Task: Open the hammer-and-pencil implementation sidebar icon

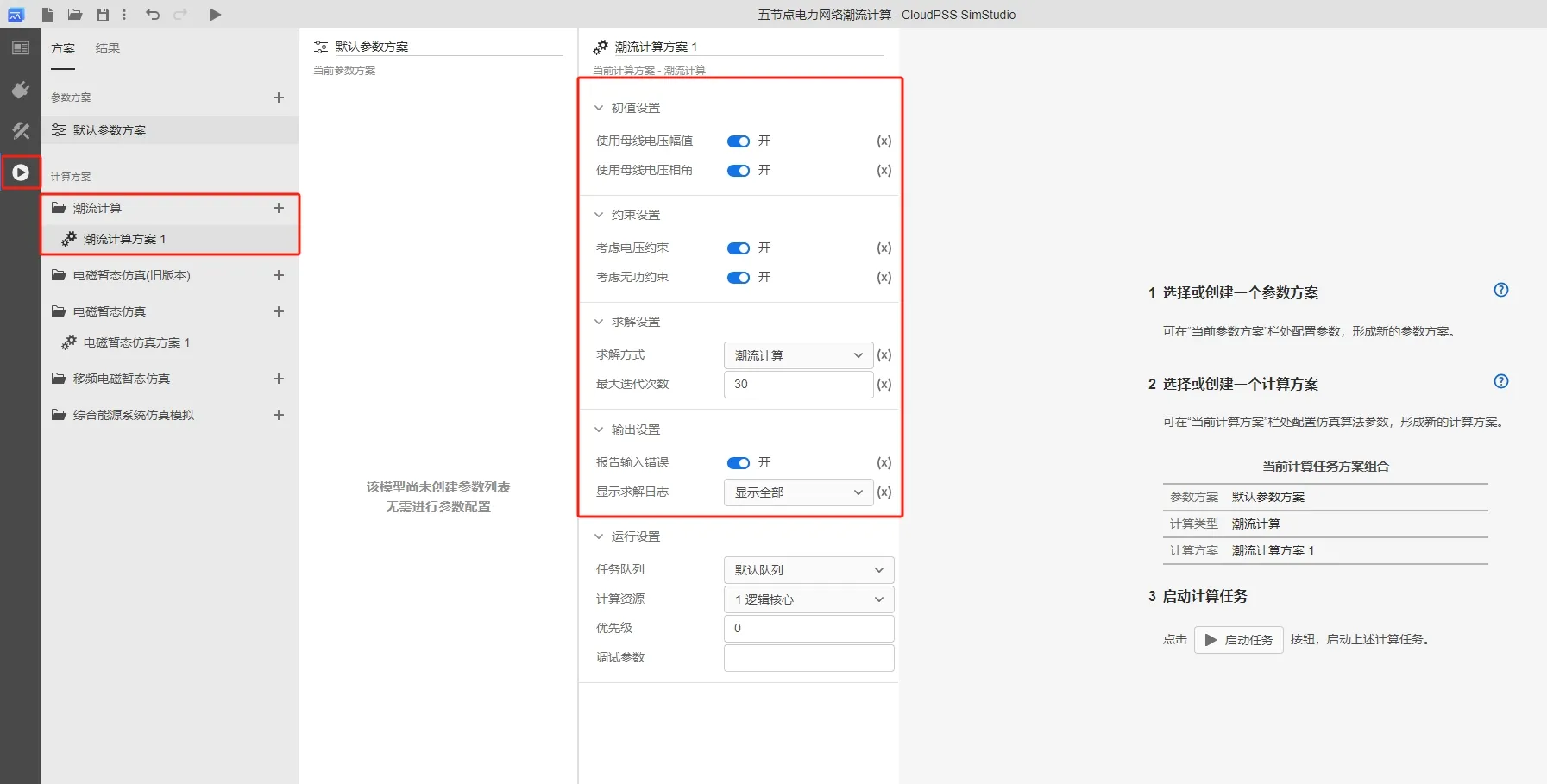Action: [20, 131]
